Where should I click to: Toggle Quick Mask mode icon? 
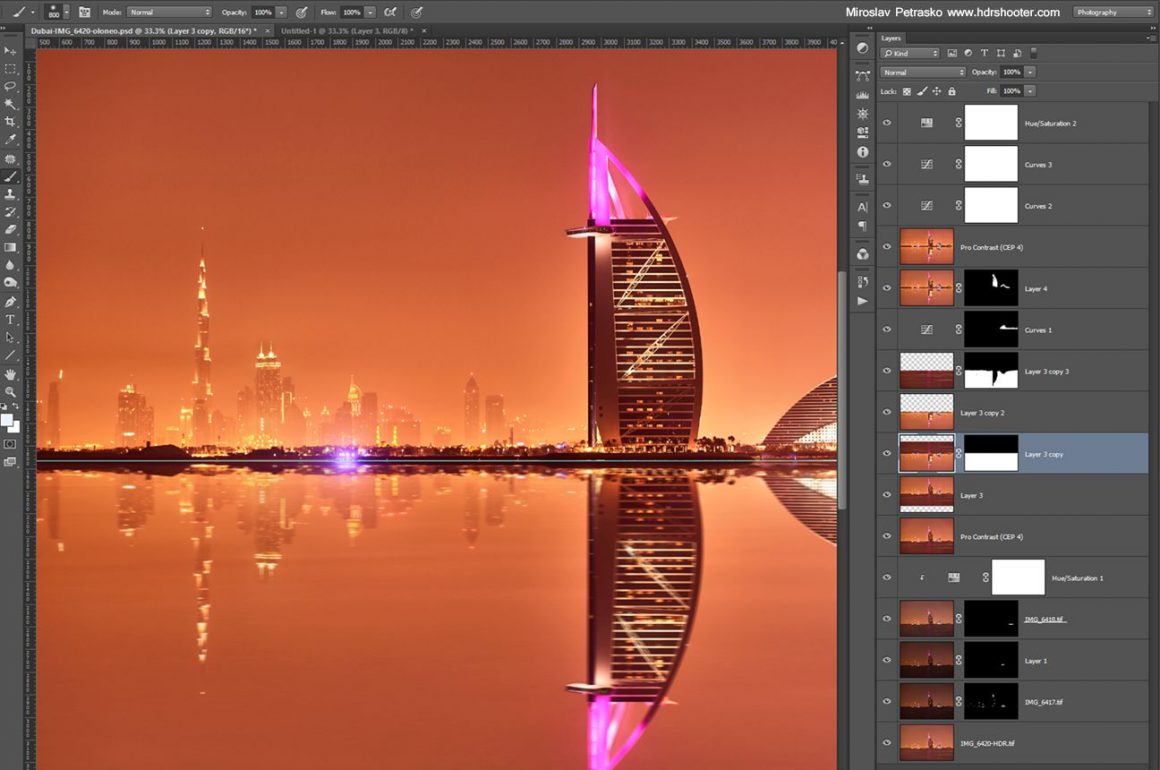point(10,445)
